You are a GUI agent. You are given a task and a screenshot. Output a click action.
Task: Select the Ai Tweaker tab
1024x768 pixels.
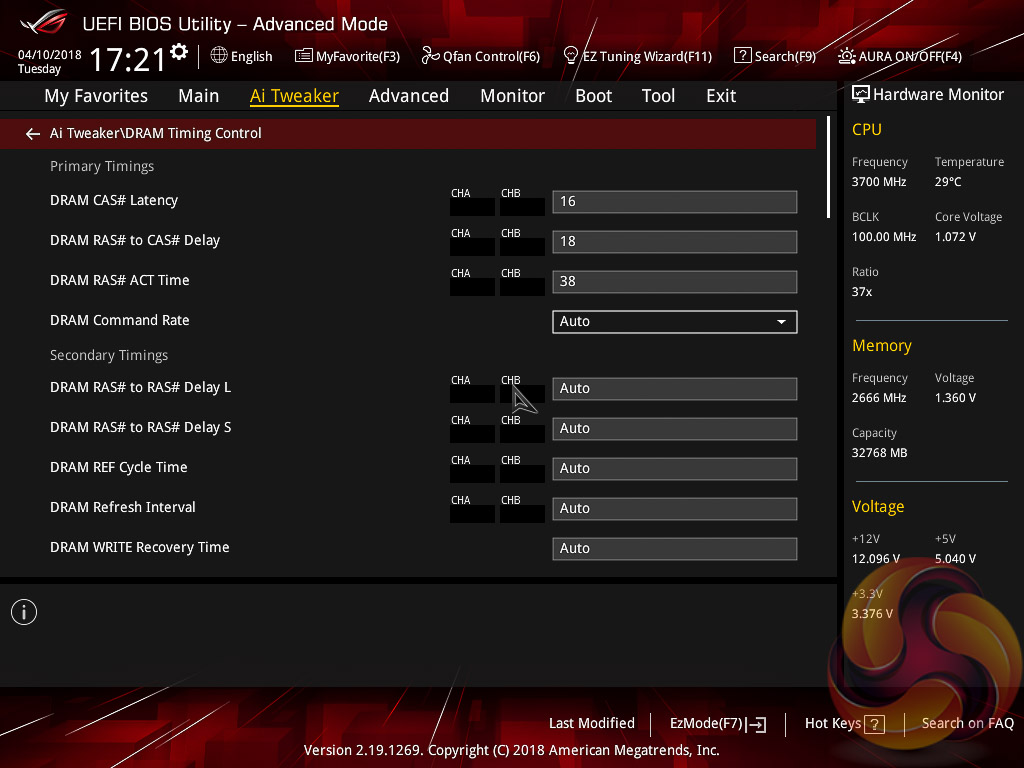[294, 96]
